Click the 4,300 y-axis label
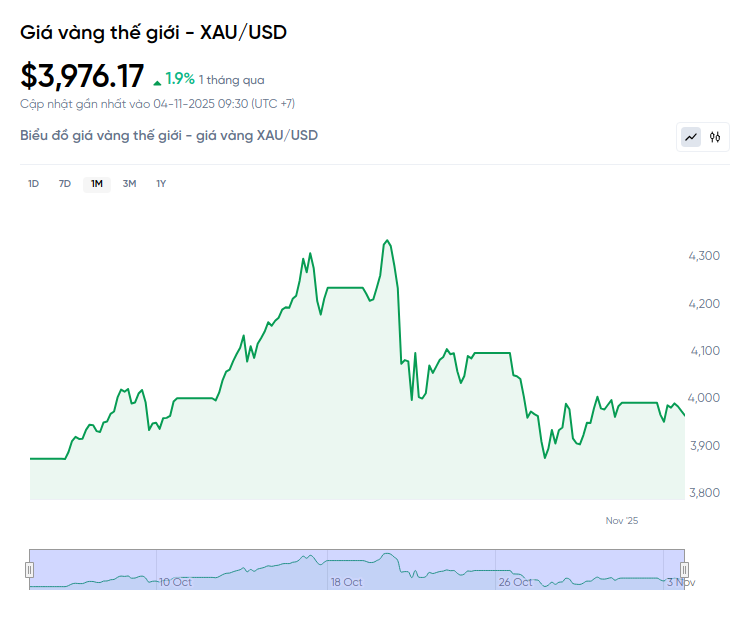 (704, 256)
